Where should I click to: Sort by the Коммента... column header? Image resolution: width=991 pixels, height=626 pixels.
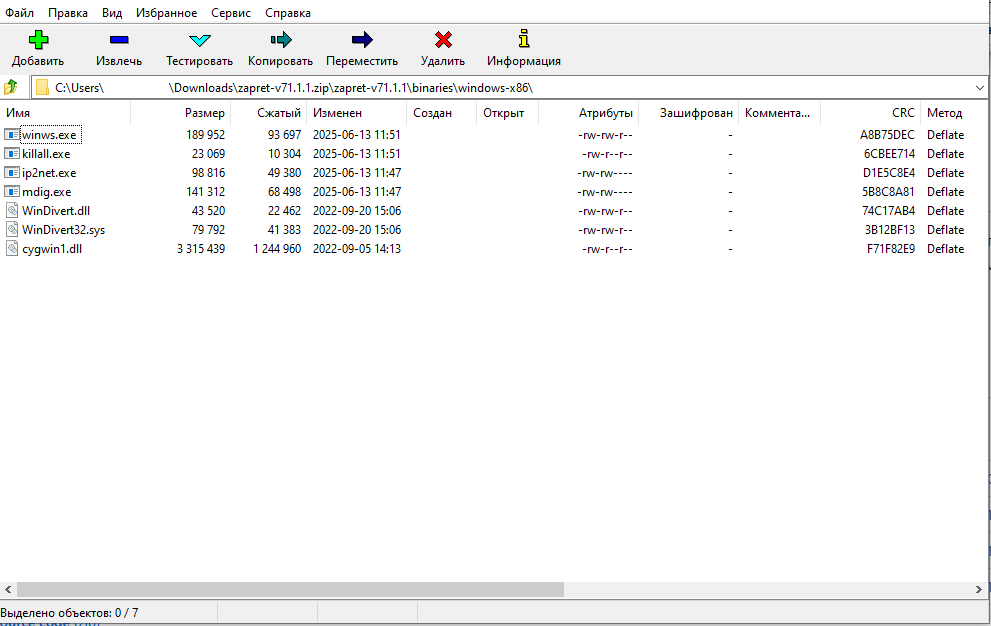click(x=779, y=113)
